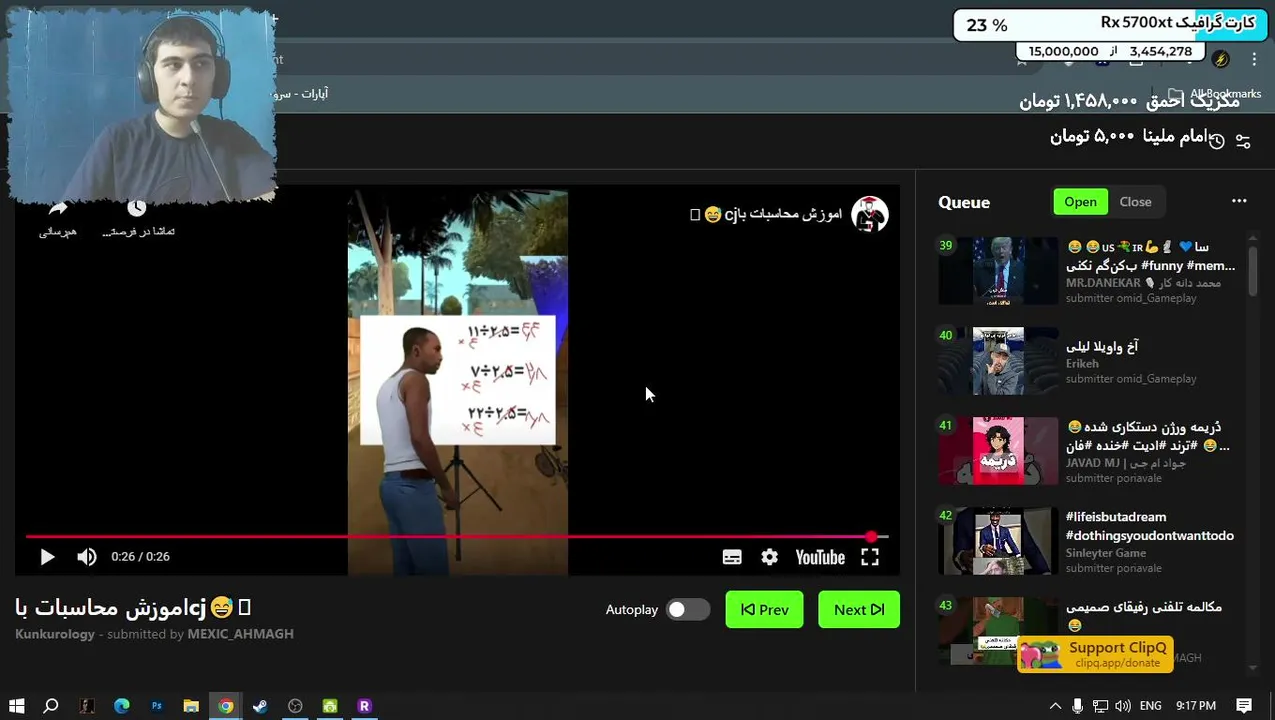Switch the ENG input language
The image size is (1275, 720).
[x=1151, y=706]
